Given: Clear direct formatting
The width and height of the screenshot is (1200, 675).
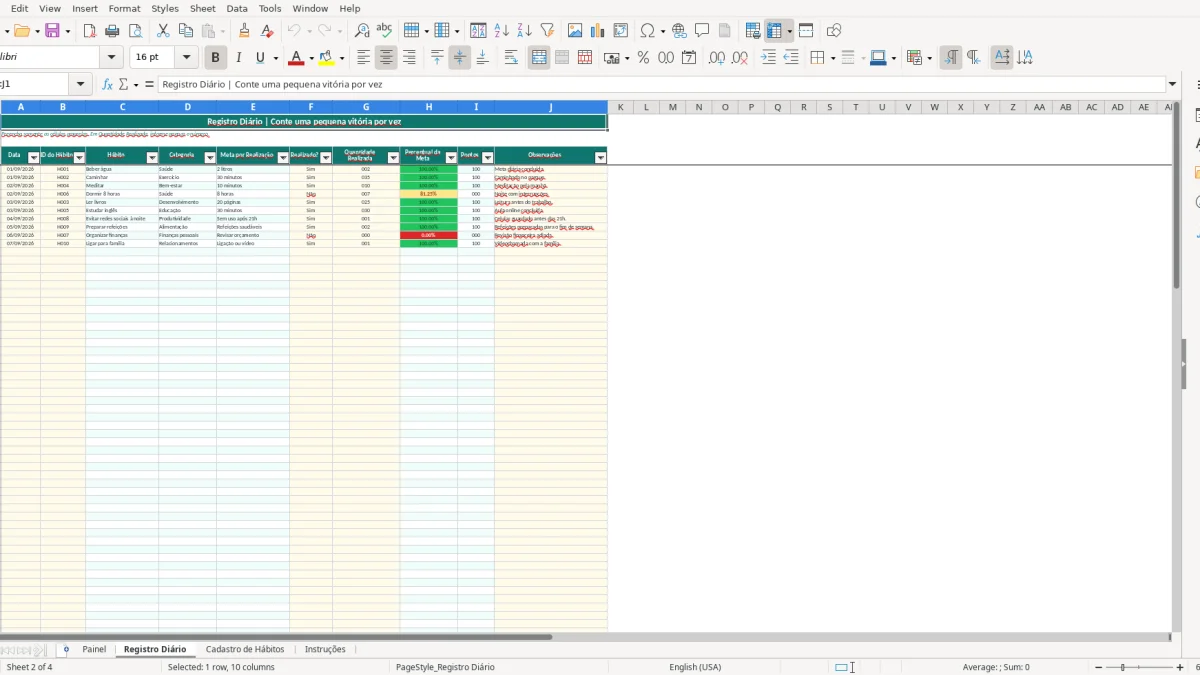Looking at the screenshot, I should (x=267, y=31).
